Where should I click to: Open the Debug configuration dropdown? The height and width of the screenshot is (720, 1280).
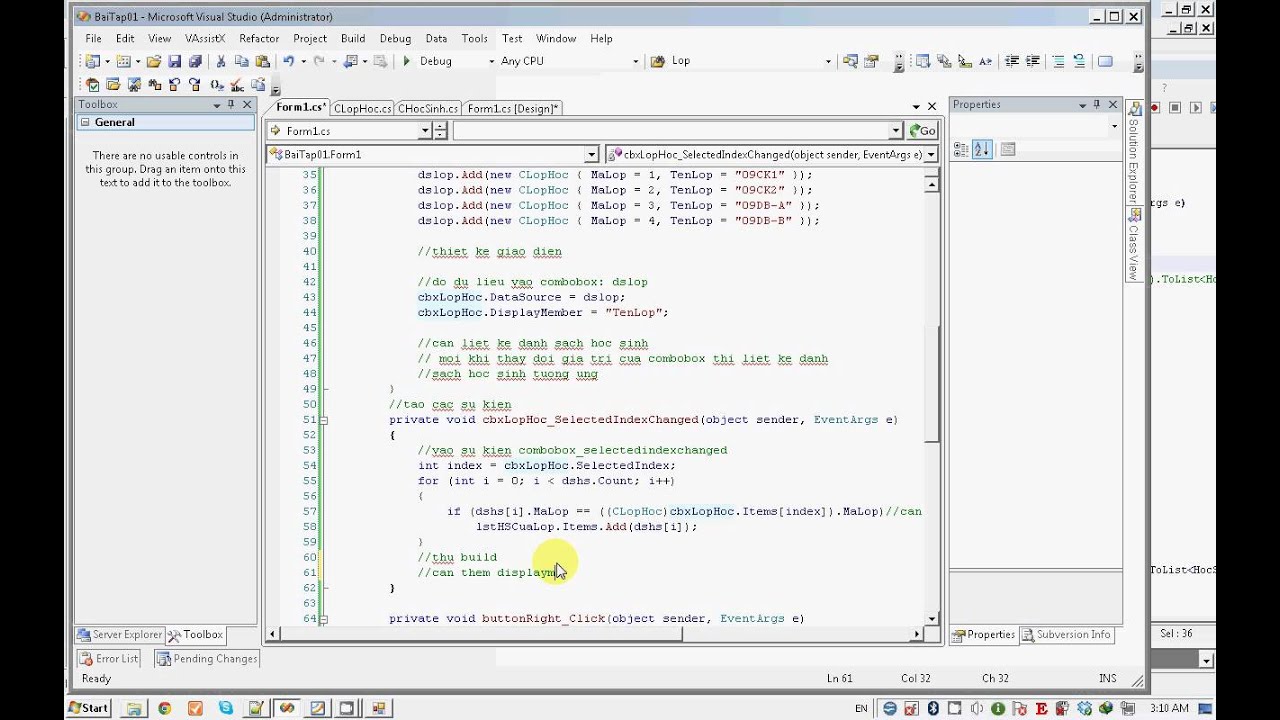point(491,61)
